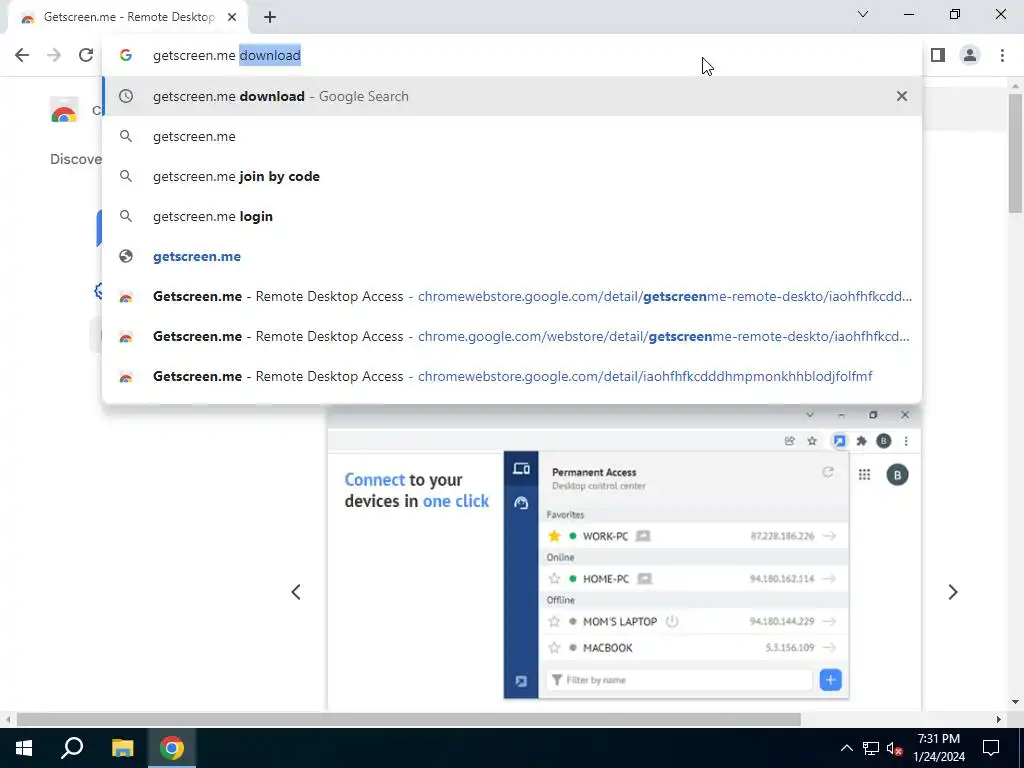This screenshot has height=768, width=1024.
Task: Choose 'getscreen.me join by code' suggestion
Action: point(512,176)
